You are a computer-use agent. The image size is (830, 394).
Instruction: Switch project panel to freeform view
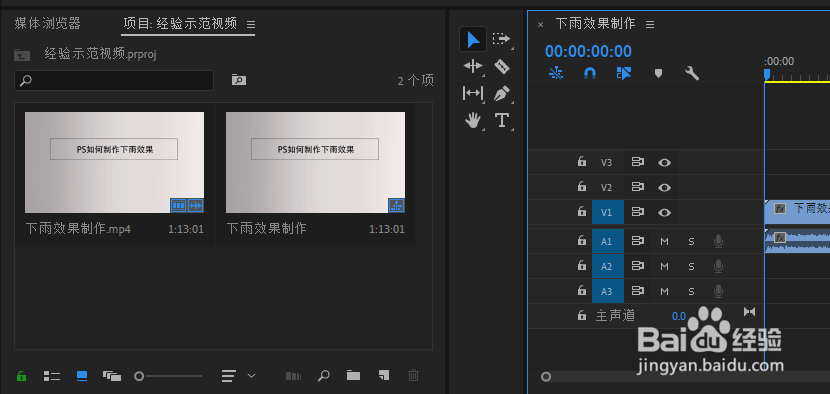click(x=112, y=376)
